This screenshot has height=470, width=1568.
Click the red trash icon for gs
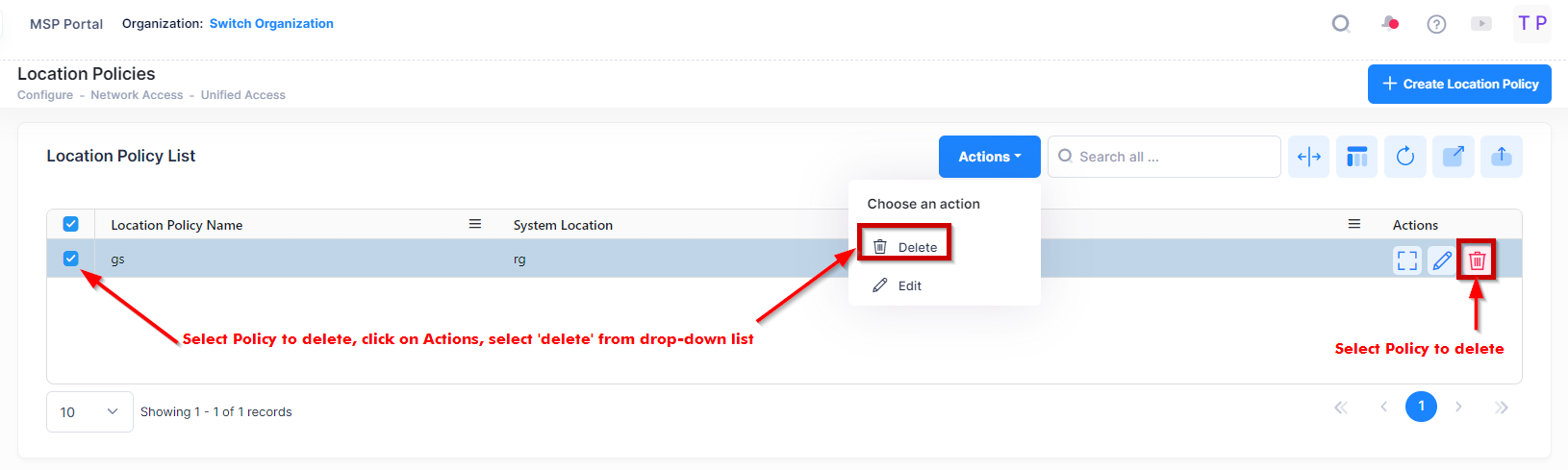tap(1477, 260)
